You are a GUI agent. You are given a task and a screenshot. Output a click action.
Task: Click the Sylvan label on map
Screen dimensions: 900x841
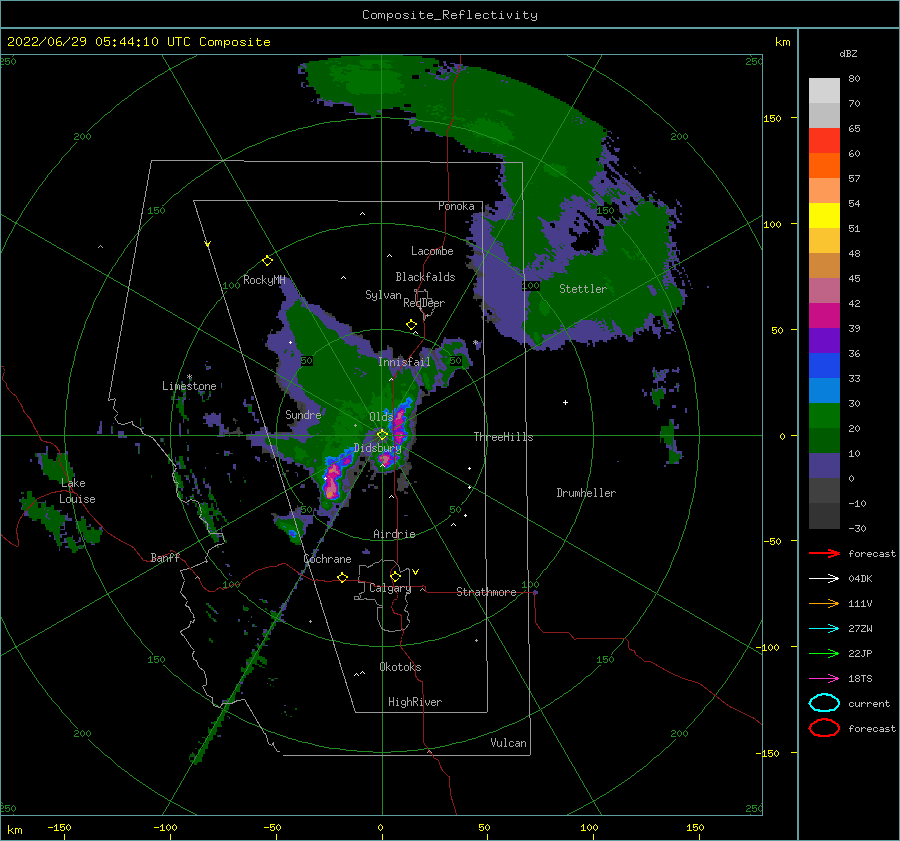coord(383,295)
